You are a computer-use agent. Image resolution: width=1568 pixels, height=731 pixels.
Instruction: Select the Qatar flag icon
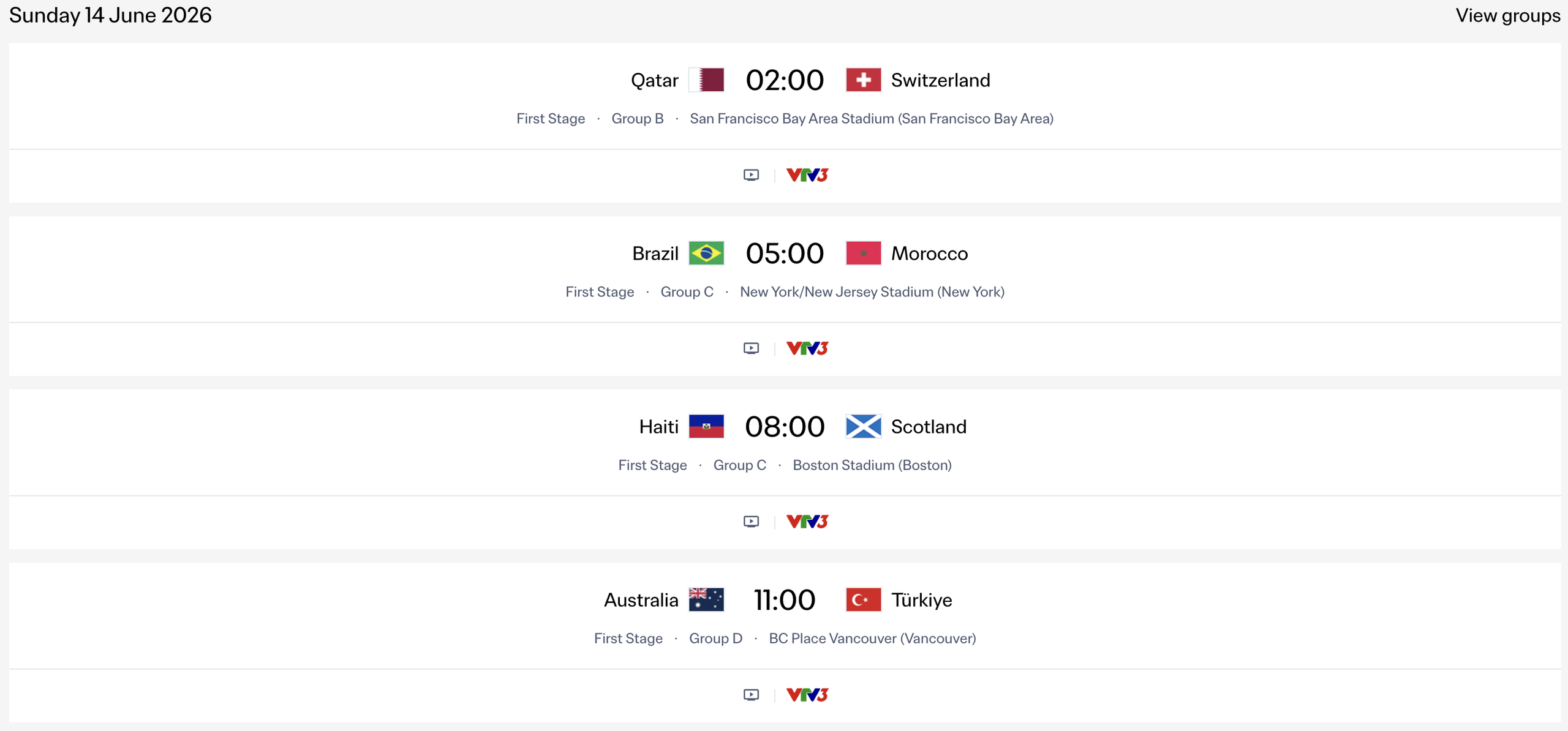[707, 80]
